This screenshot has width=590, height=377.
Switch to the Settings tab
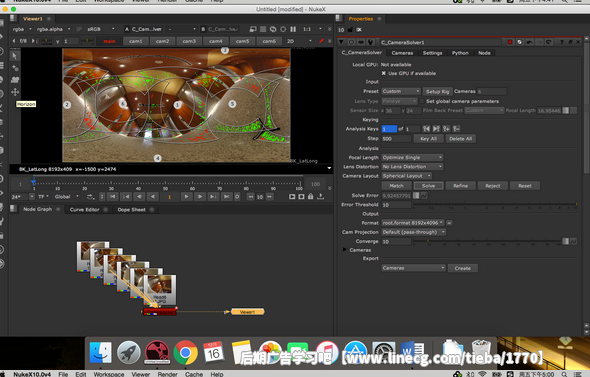pyautogui.click(x=432, y=53)
